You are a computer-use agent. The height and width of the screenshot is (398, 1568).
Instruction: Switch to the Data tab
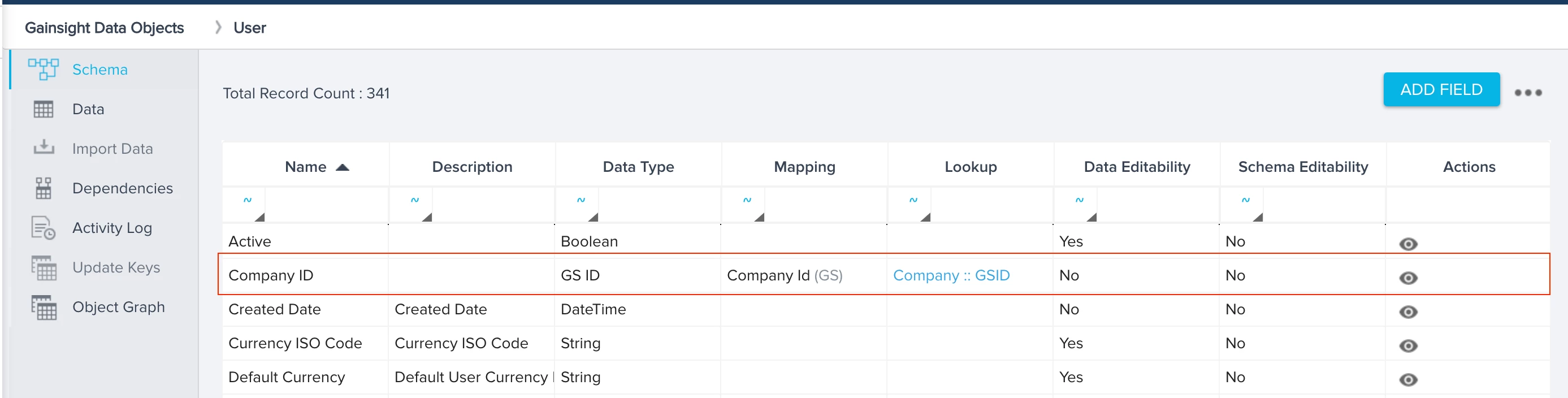tap(104, 110)
